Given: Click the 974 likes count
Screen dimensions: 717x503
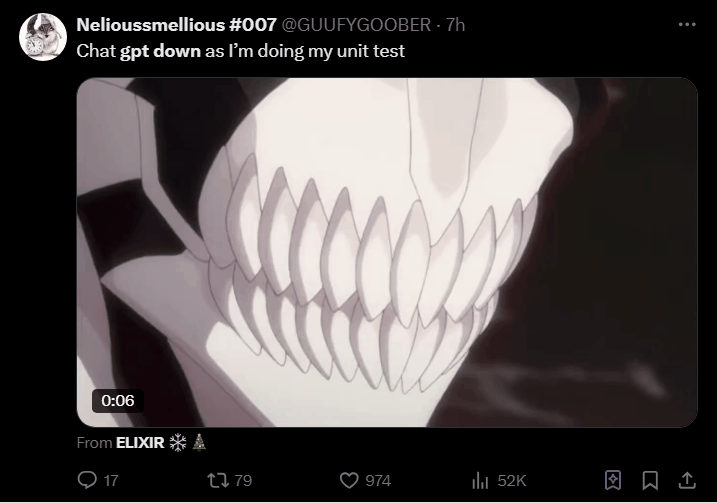Looking at the screenshot, I should [x=378, y=481].
